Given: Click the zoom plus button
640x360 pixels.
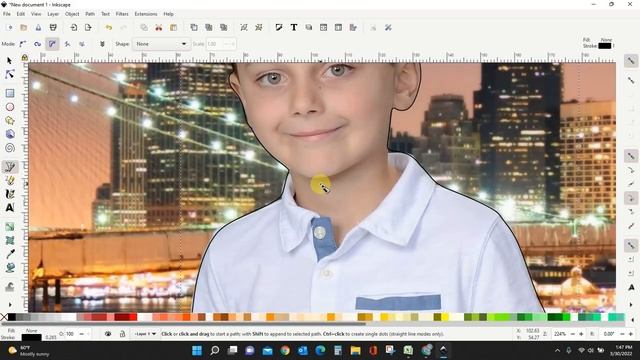Looking at the screenshot, I should pyautogui.click(x=581, y=334).
